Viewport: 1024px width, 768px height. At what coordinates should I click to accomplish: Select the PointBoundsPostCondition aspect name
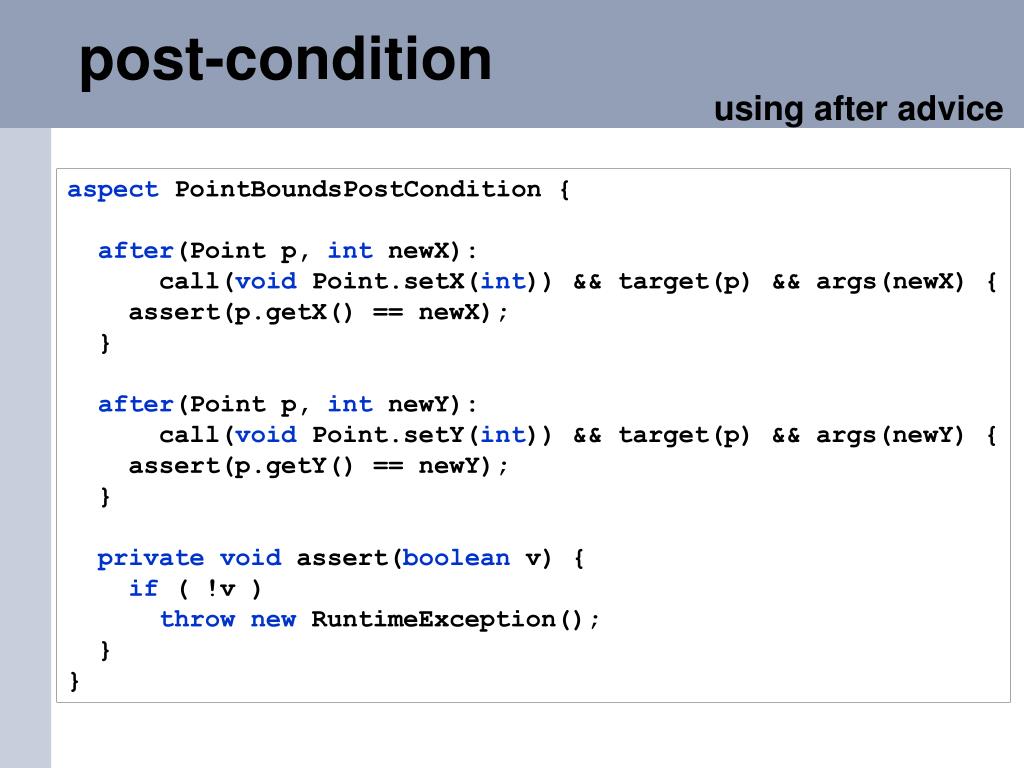coord(358,190)
